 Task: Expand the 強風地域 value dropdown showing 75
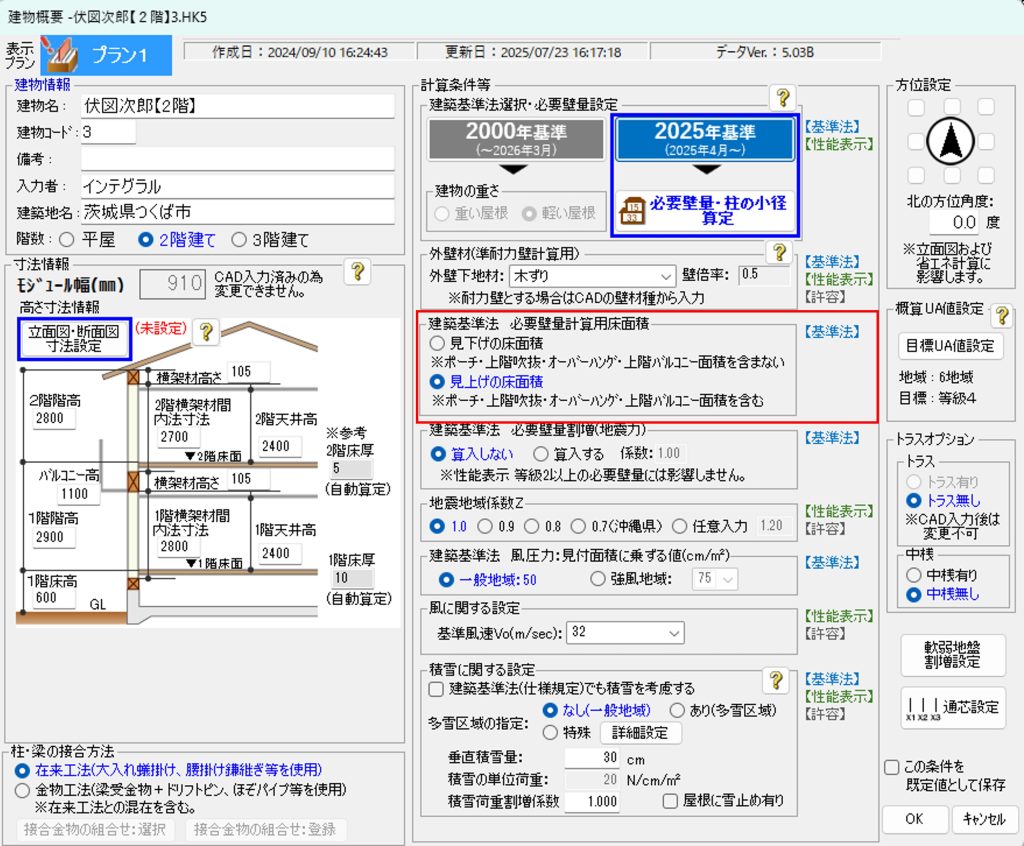(x=714, y=579)
